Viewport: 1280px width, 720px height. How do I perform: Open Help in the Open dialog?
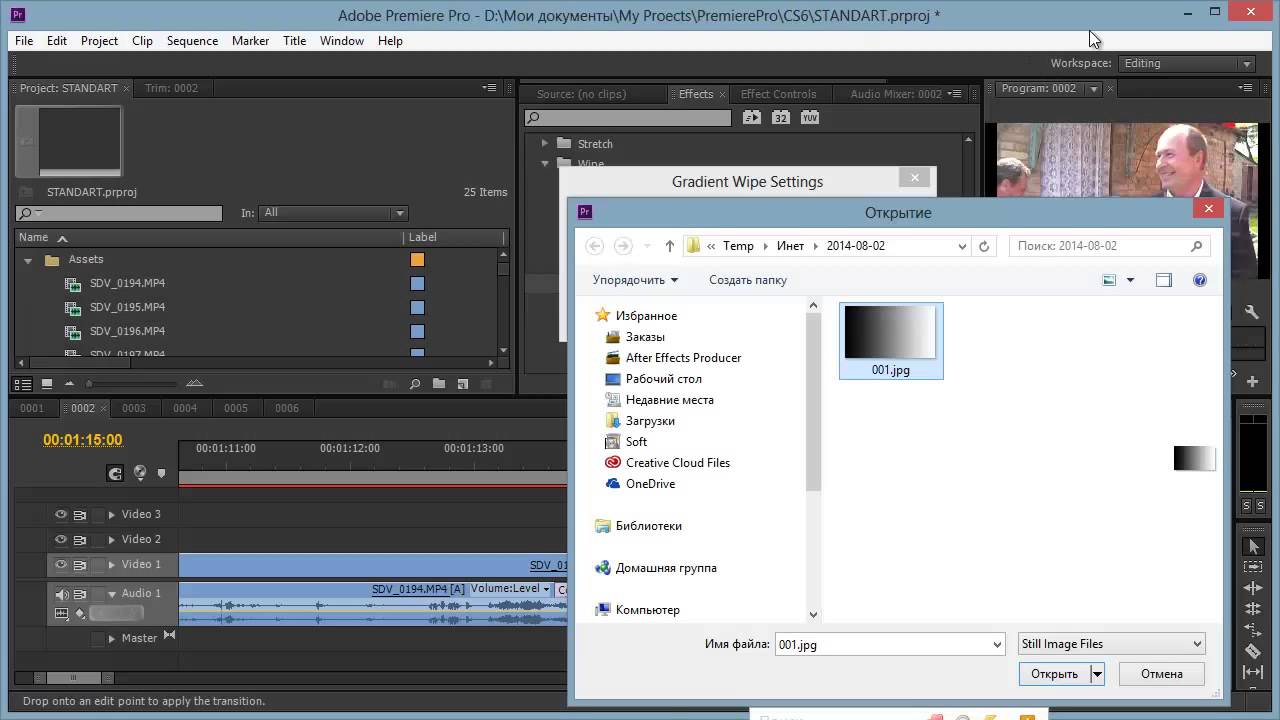1200,280
